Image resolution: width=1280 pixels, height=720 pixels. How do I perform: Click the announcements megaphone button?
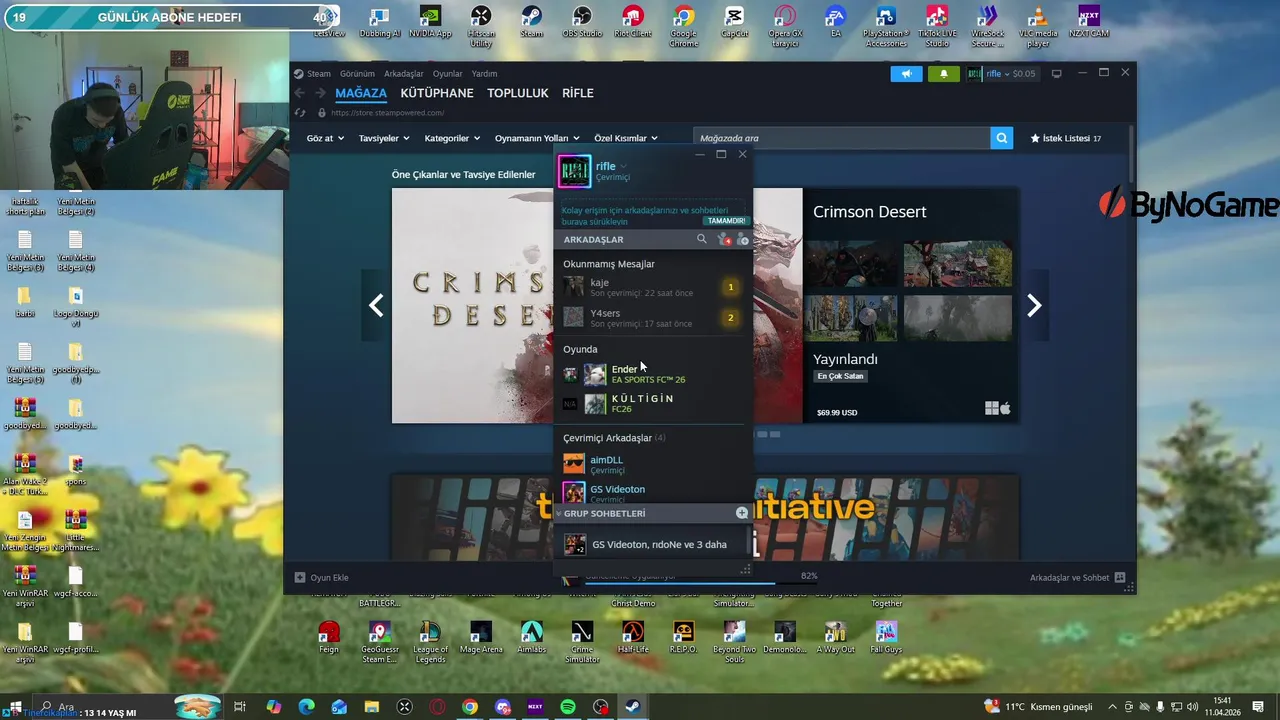pos(906,74)
